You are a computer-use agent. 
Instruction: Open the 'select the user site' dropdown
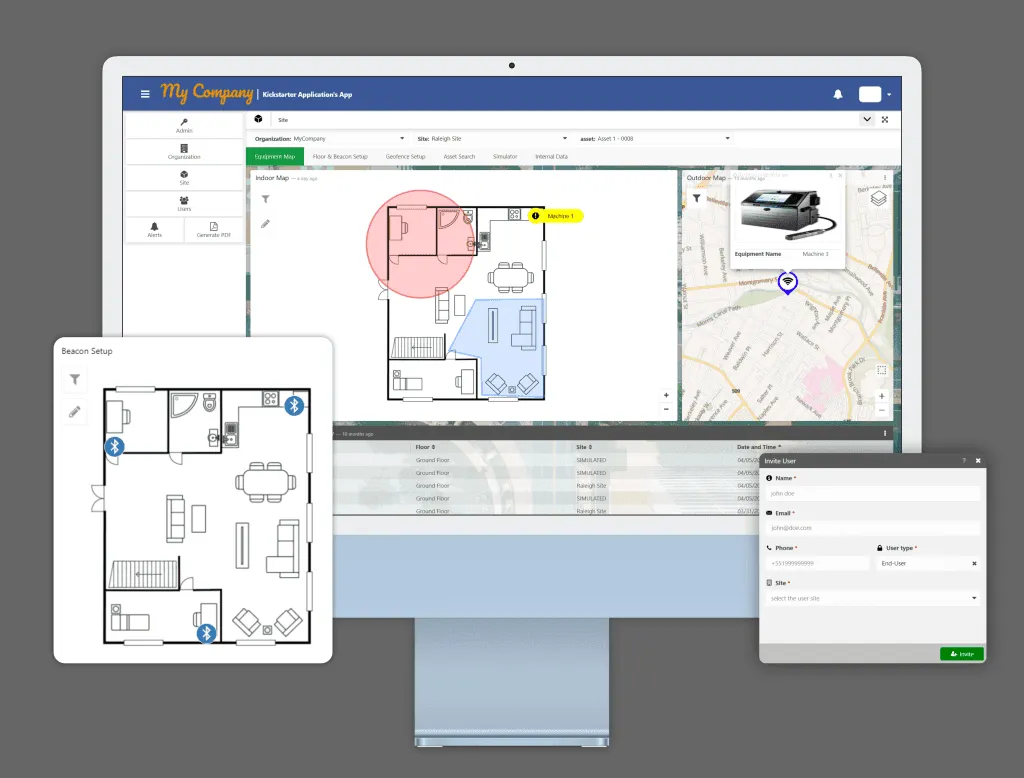click(974, 598)
